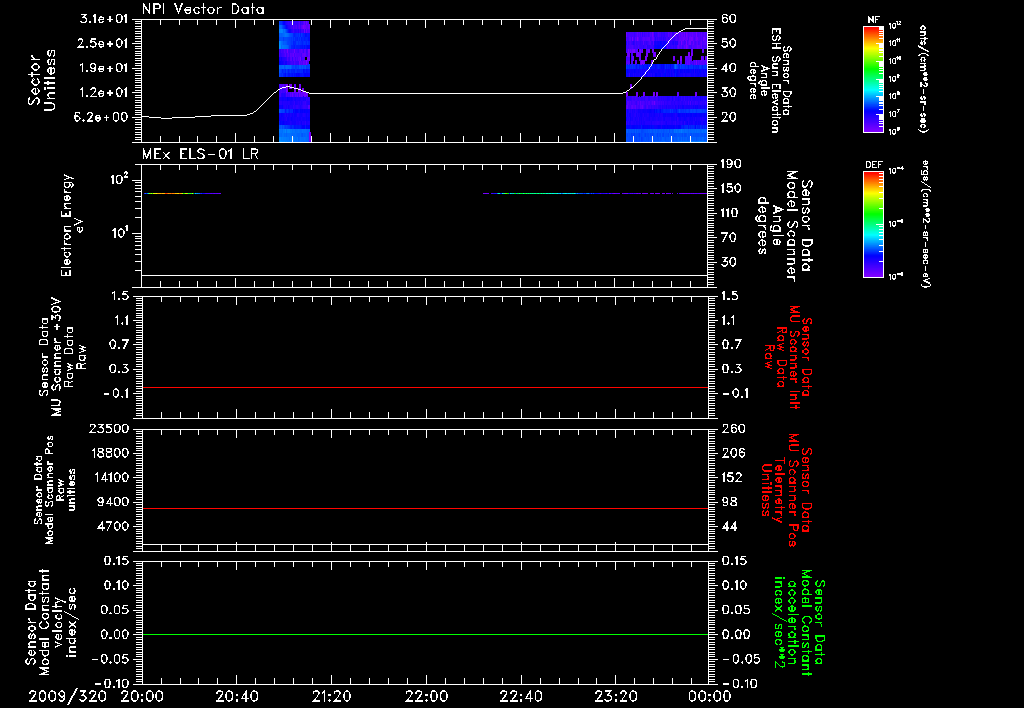Pick a point on the NF color bar
1024x708 pixels.
[873, 78]
